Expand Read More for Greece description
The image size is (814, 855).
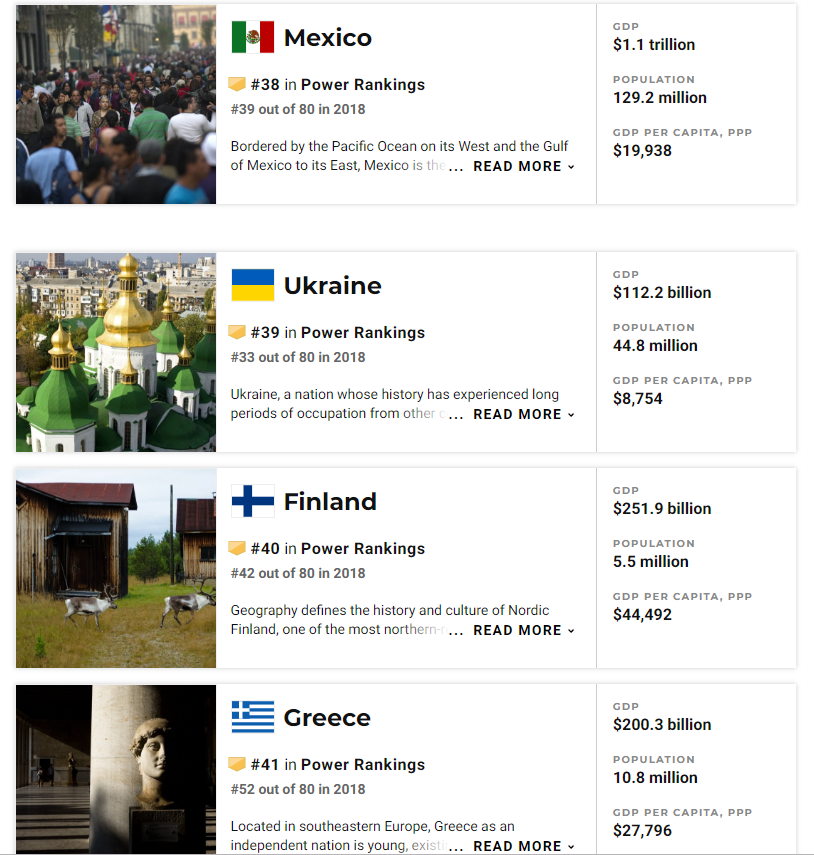pos(523,846)
